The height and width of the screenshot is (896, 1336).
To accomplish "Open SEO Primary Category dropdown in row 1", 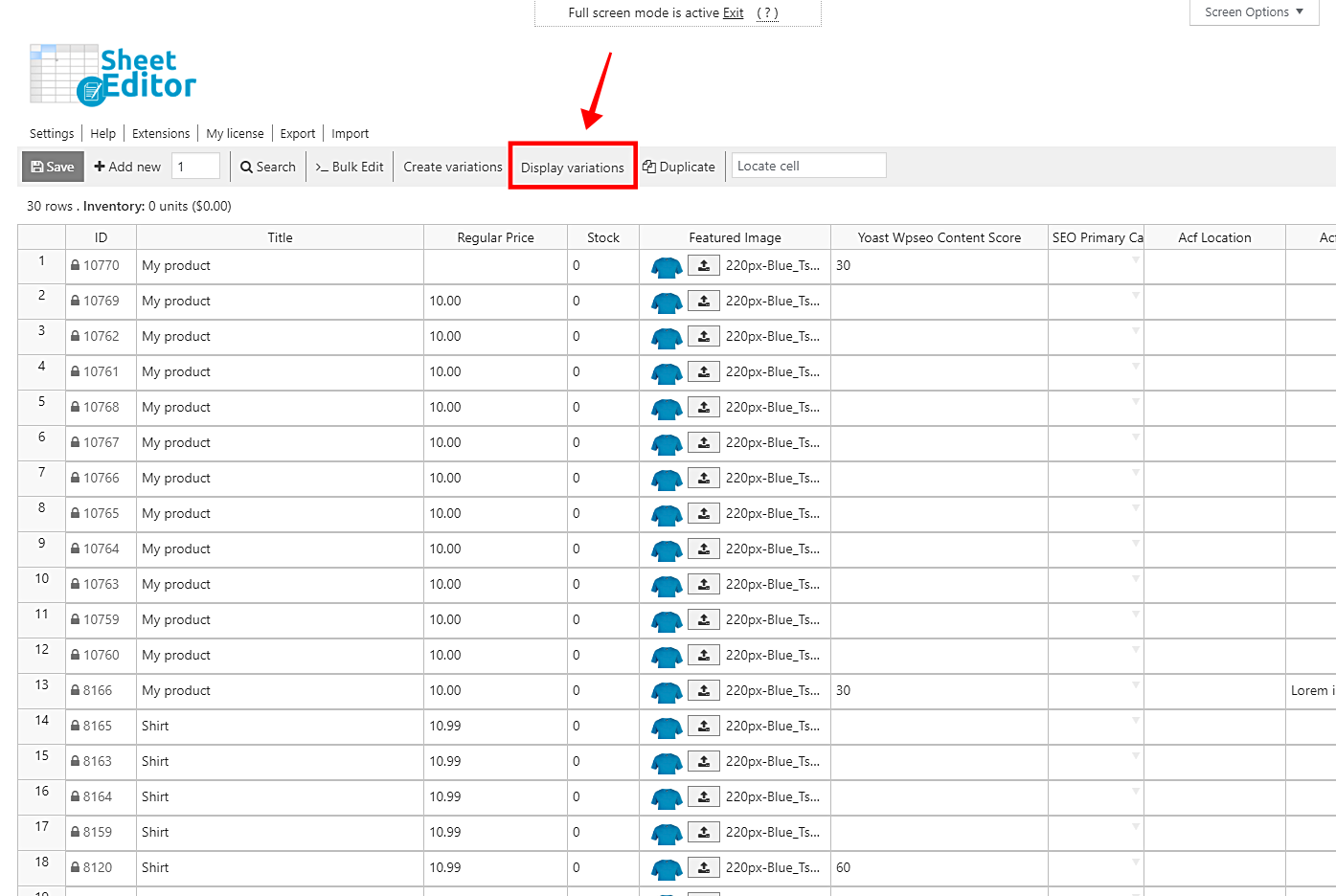I will click(1136, 260).
